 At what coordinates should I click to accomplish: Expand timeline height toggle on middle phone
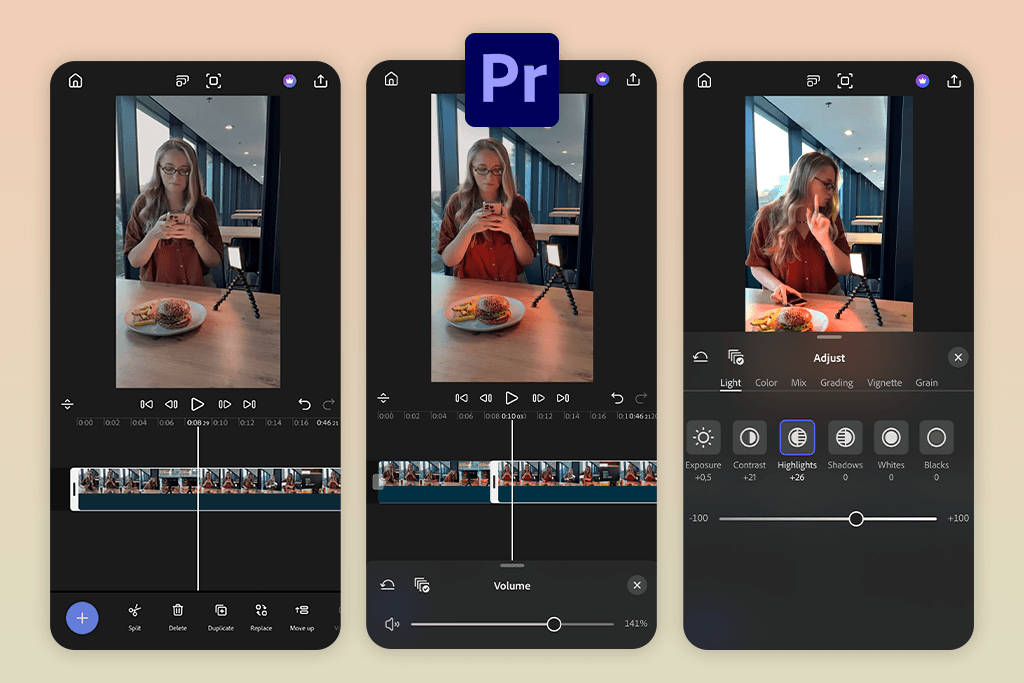tap(383, 398)
